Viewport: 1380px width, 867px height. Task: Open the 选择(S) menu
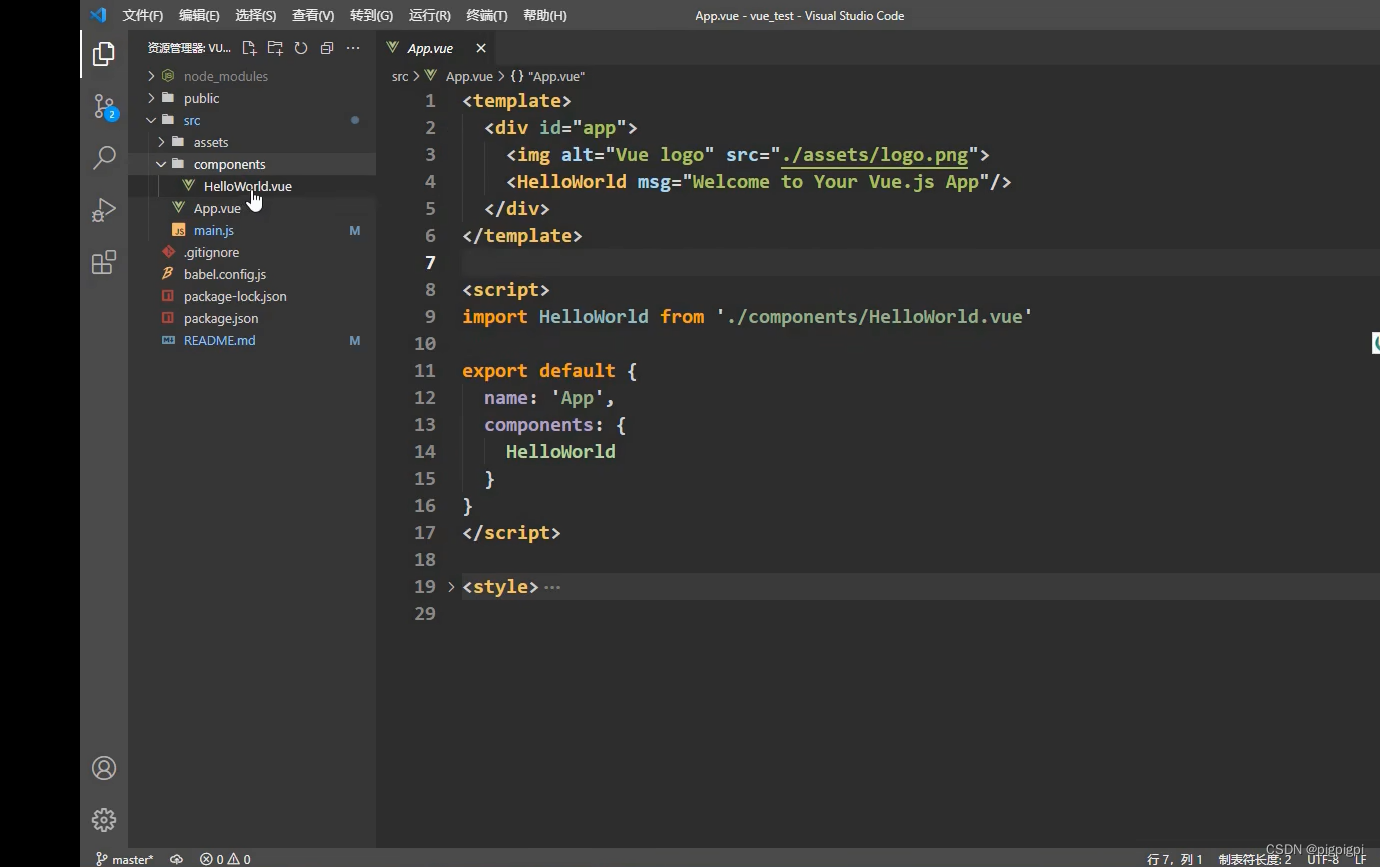pos(256,15)
